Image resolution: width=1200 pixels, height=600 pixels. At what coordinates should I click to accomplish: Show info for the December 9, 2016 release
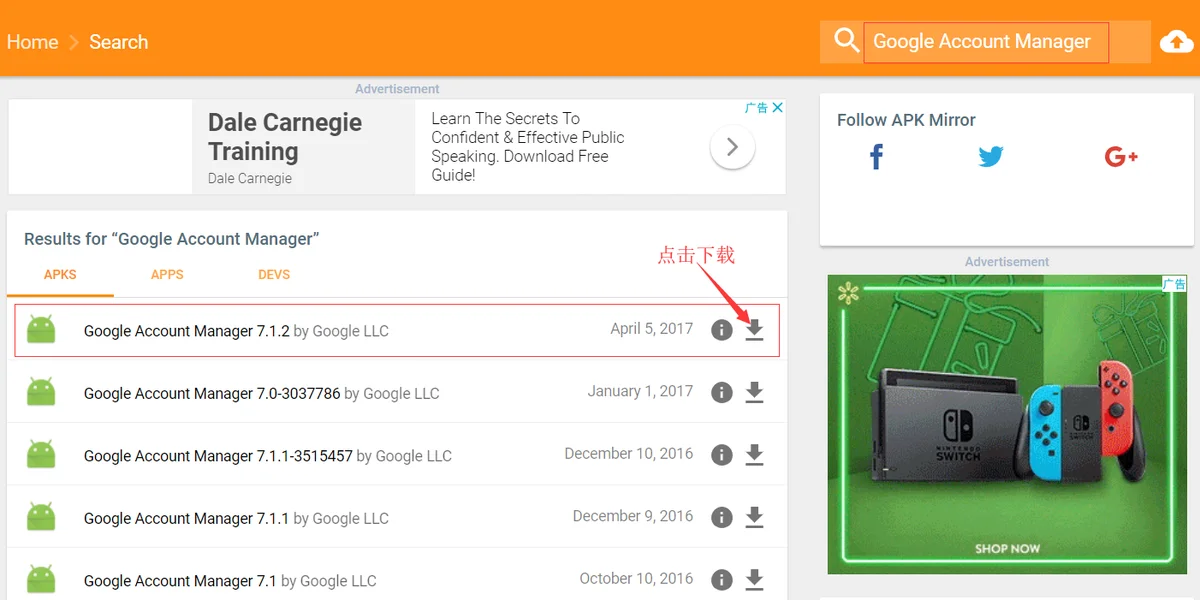tap(722, 517)
